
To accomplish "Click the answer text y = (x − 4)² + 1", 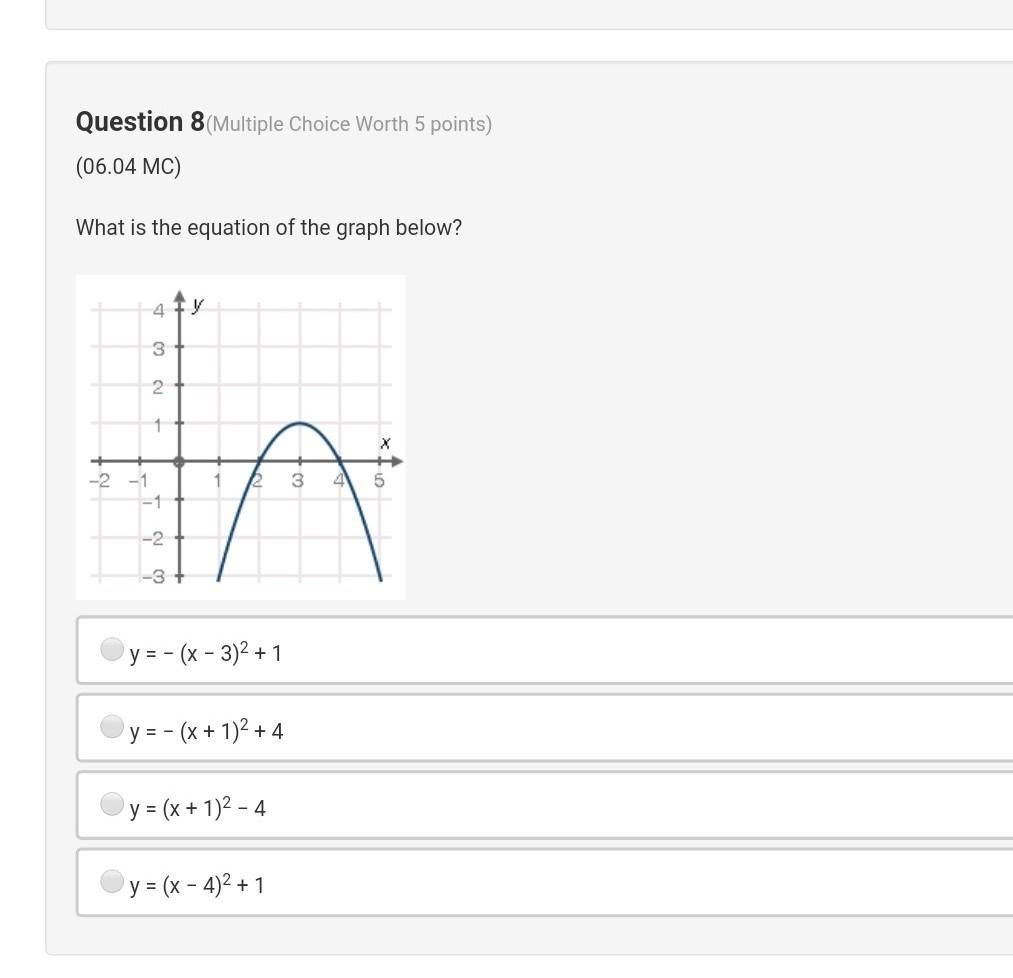I will (197, 885).
